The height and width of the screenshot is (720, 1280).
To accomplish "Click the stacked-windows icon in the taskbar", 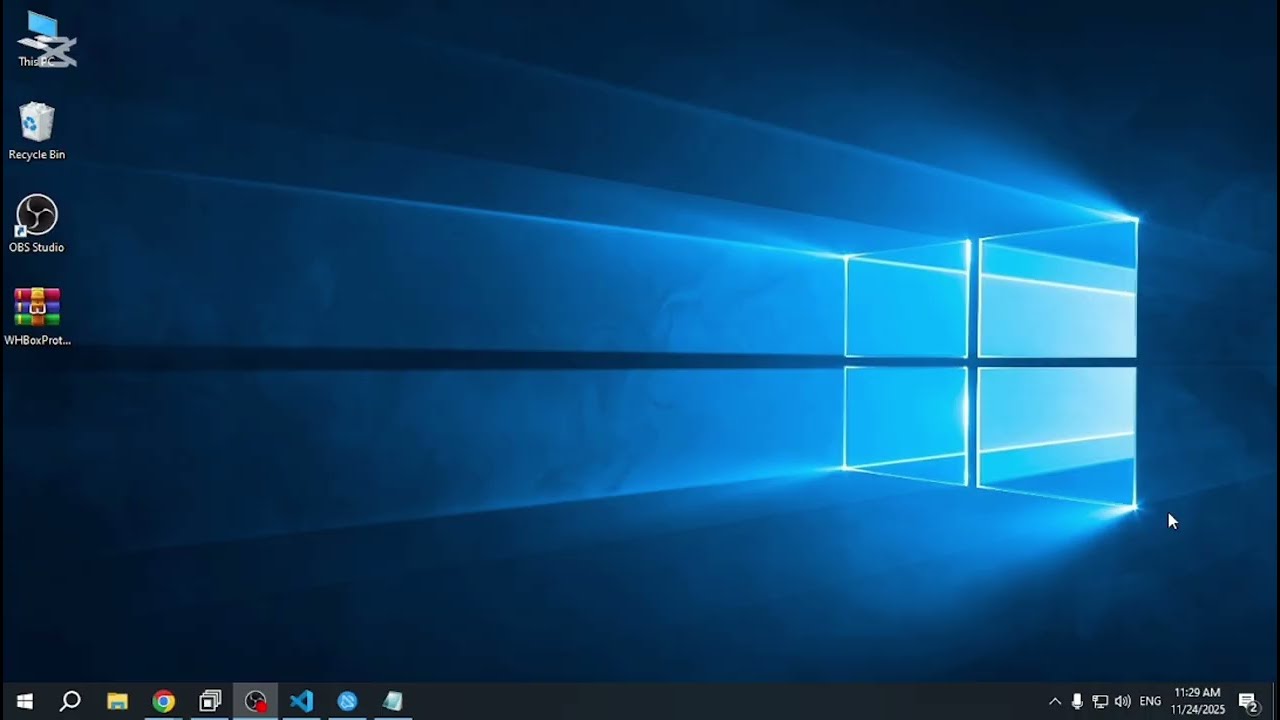I will point(209,701).
